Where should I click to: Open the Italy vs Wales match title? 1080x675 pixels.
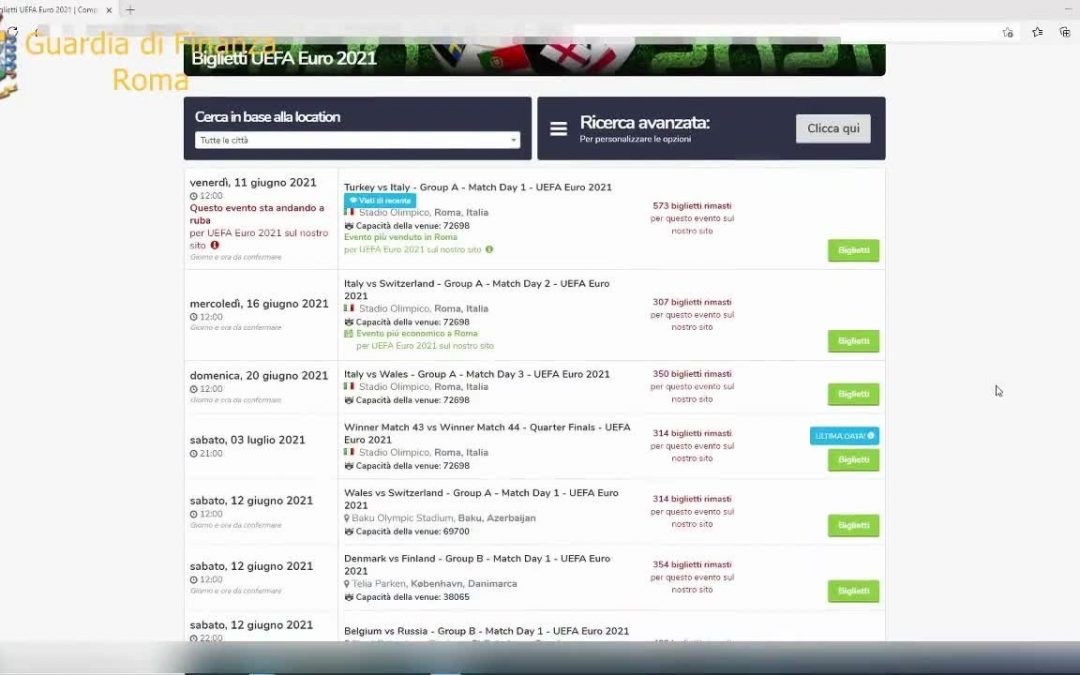click(x=477, y=374)
